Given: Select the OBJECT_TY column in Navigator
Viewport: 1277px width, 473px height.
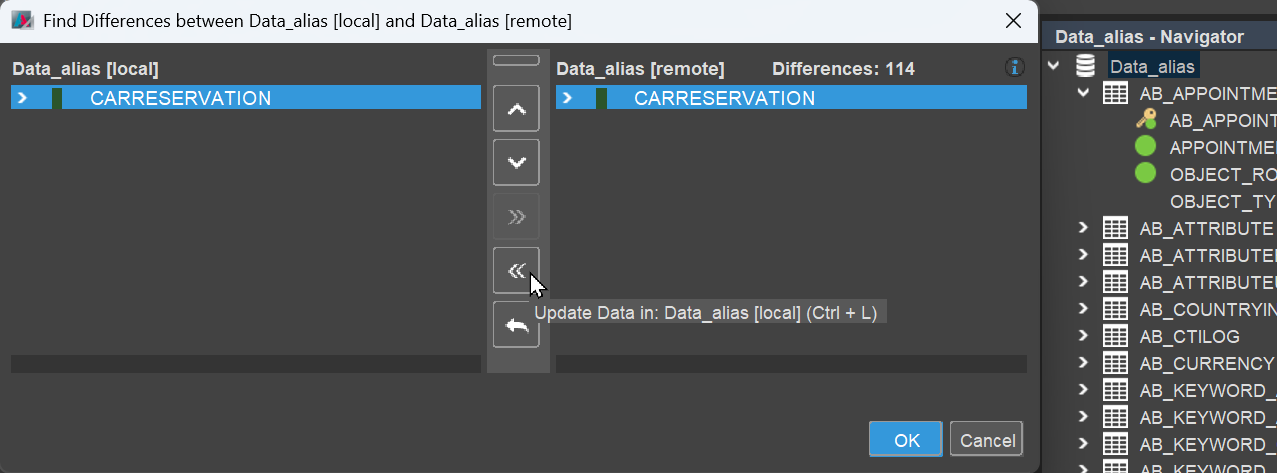Looking at the screenshot, I should 1223,201.
